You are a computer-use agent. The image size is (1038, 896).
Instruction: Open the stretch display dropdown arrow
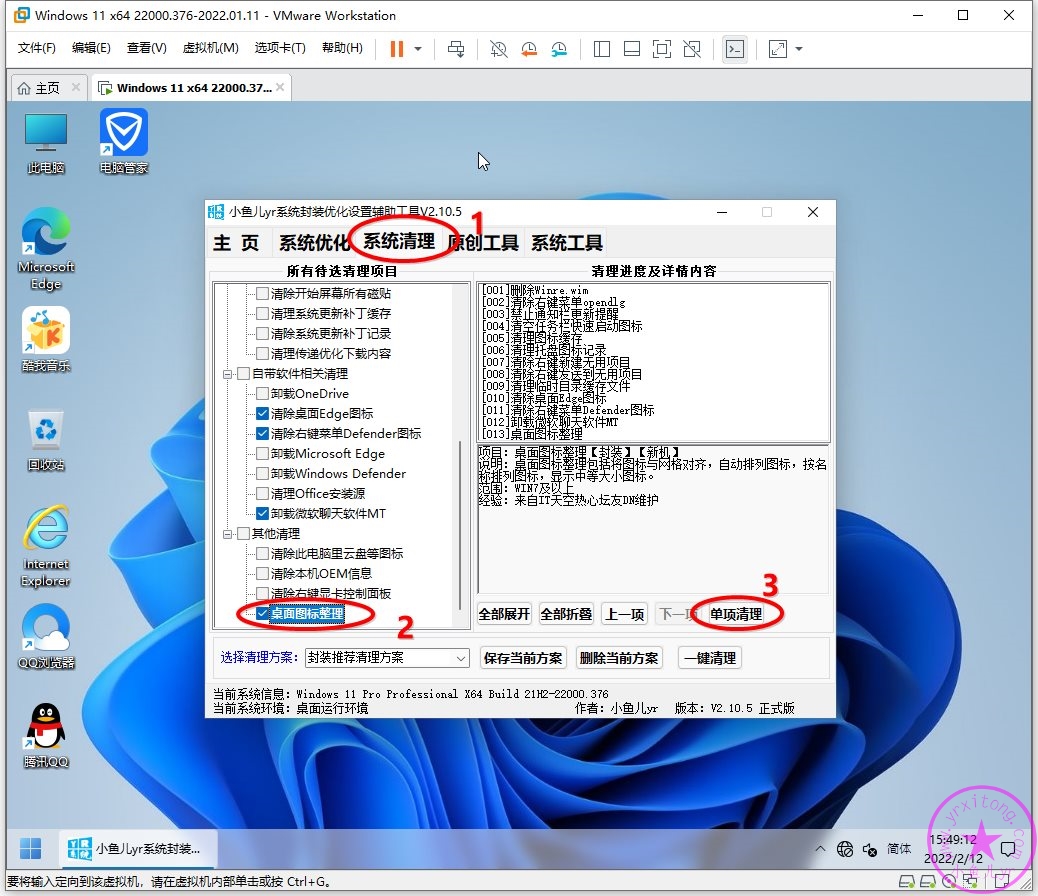pos(799,49)
